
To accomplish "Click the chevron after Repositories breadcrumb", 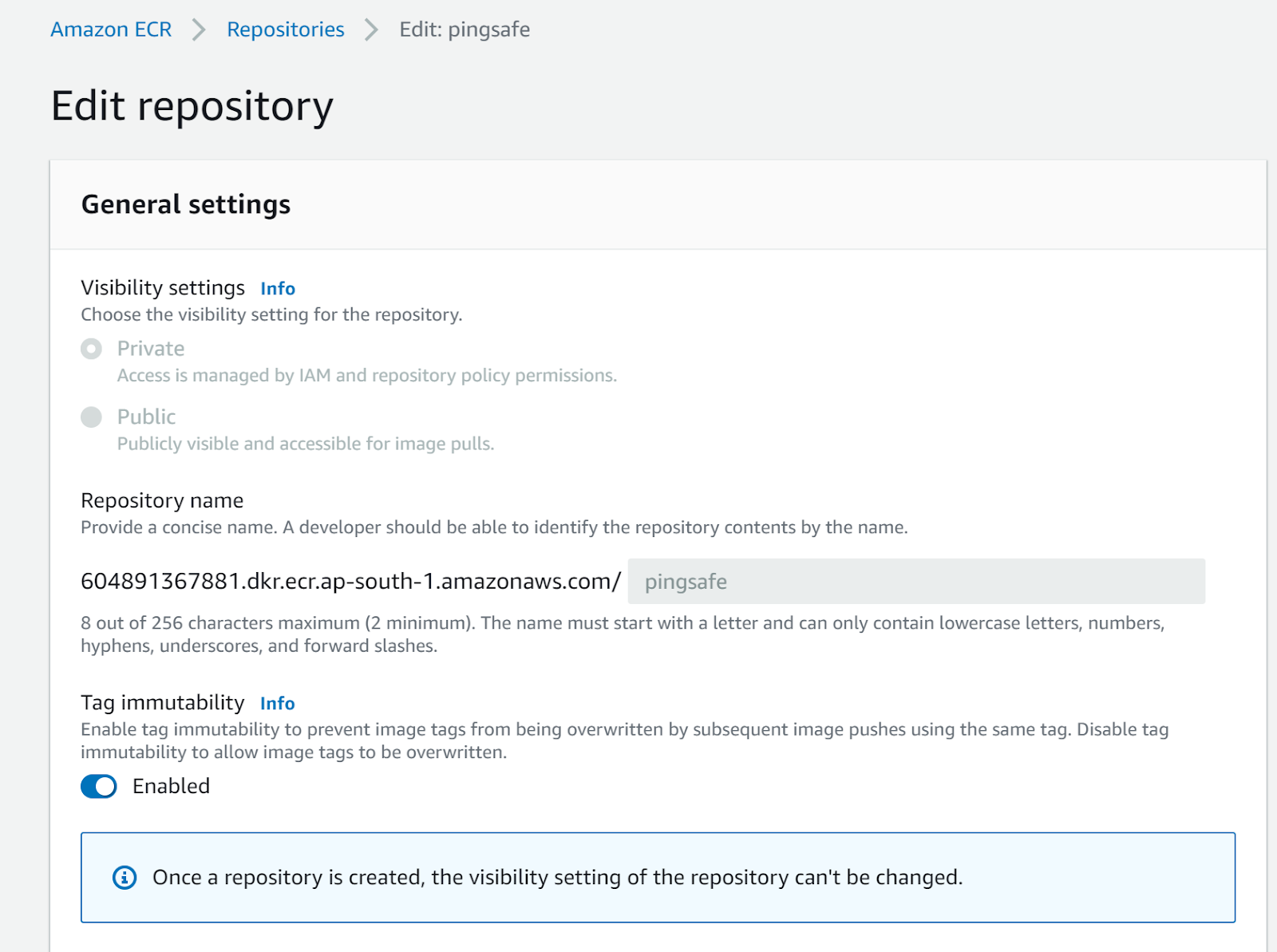I will click(x=371, y=30).
